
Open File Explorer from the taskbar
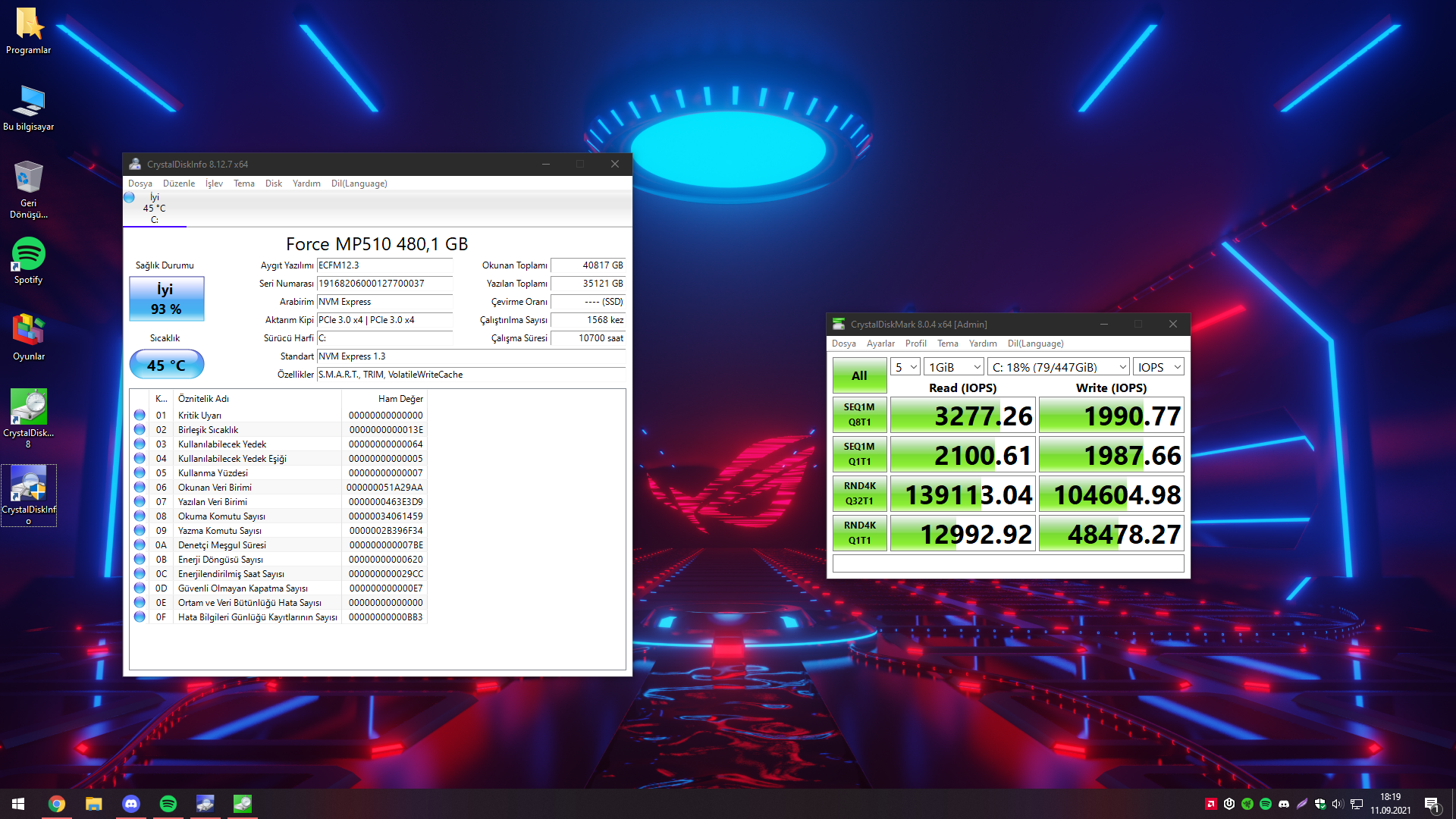(94, 804)
